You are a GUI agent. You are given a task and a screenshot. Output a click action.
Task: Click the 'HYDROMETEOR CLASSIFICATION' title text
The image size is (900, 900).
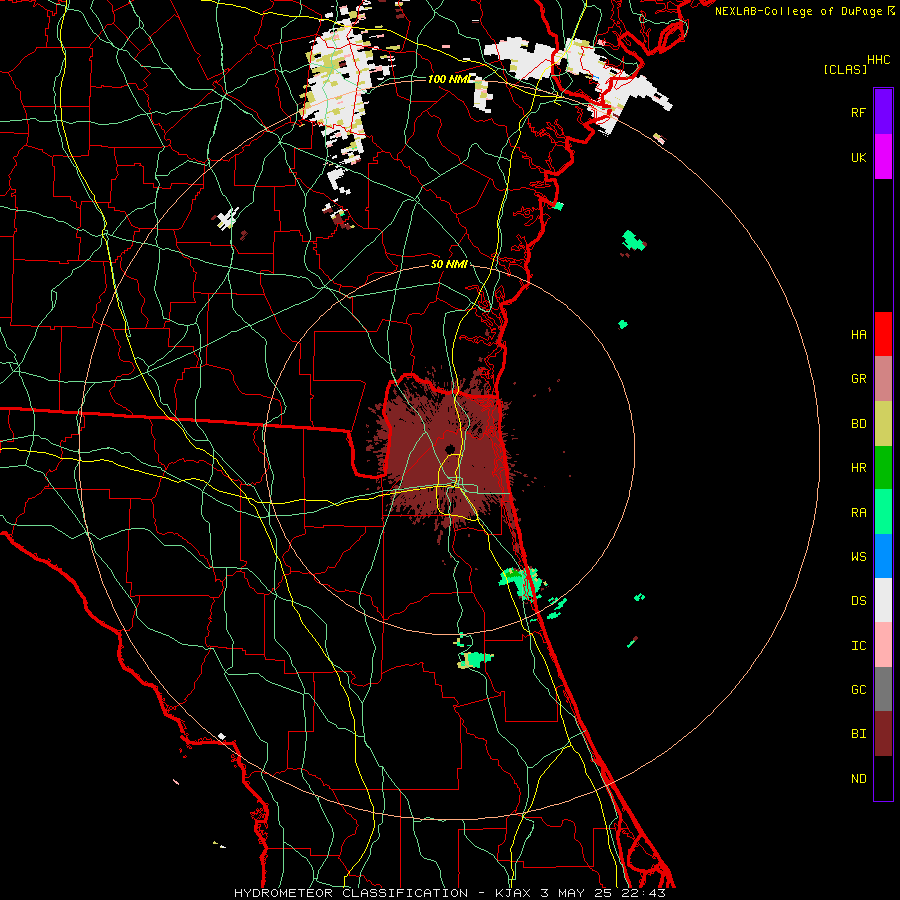click(x=351, y=893)
